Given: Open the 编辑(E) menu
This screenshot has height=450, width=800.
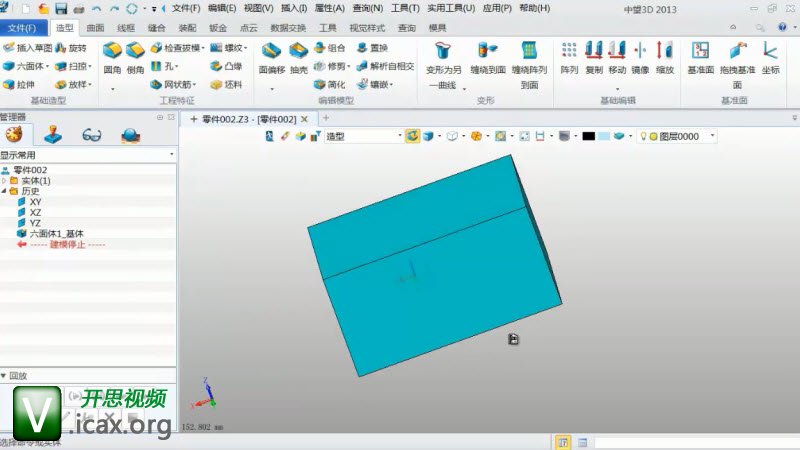Looking at the screenshot, I should [x=222, y=9].
